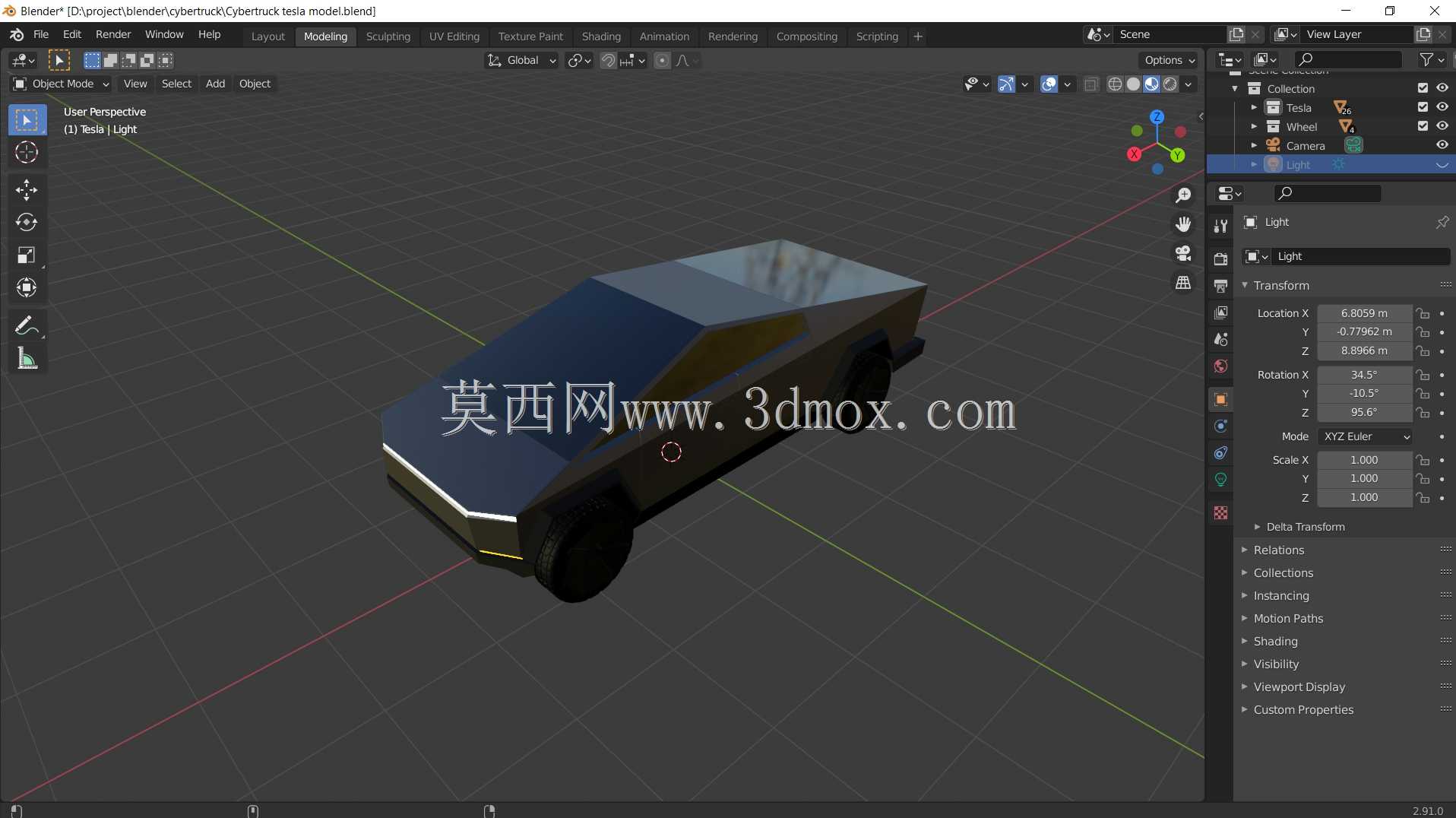The height and width of the screenshot is (818, 1456).
Task: Uncheck the Tesla collection checkbox
Action: click(1423, 107)
